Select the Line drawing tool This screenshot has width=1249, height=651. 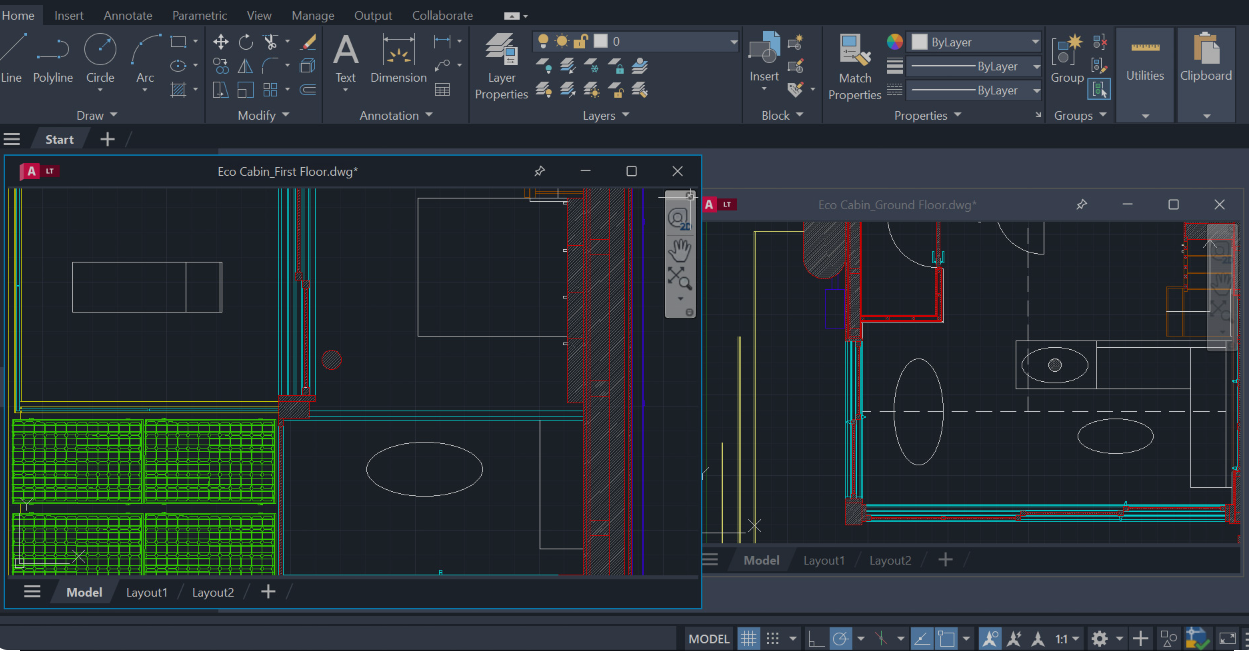pyautogui.click(x=11, y=58)
